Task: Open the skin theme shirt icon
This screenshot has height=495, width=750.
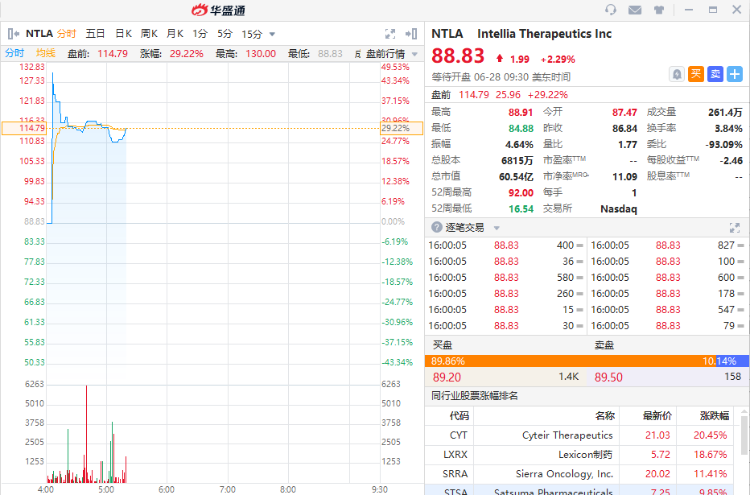Action: coord(659,10)
